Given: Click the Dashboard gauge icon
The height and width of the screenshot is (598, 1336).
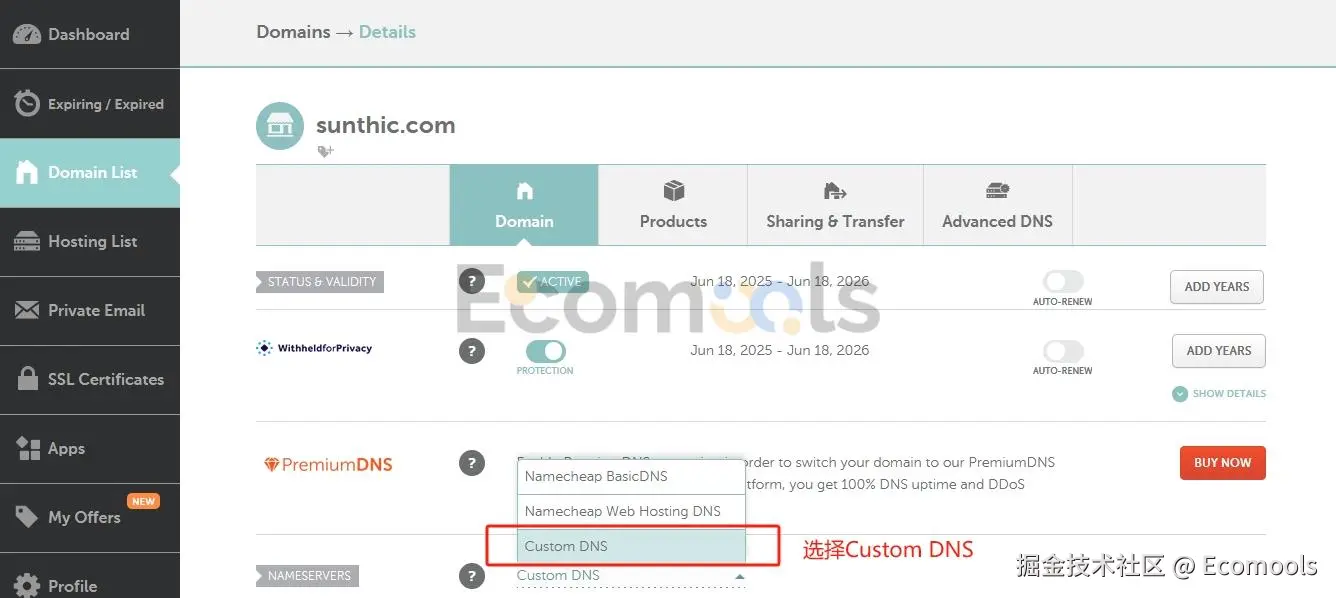Looking at the screenshot, I should pyautogui.click(x=27, y=34).
